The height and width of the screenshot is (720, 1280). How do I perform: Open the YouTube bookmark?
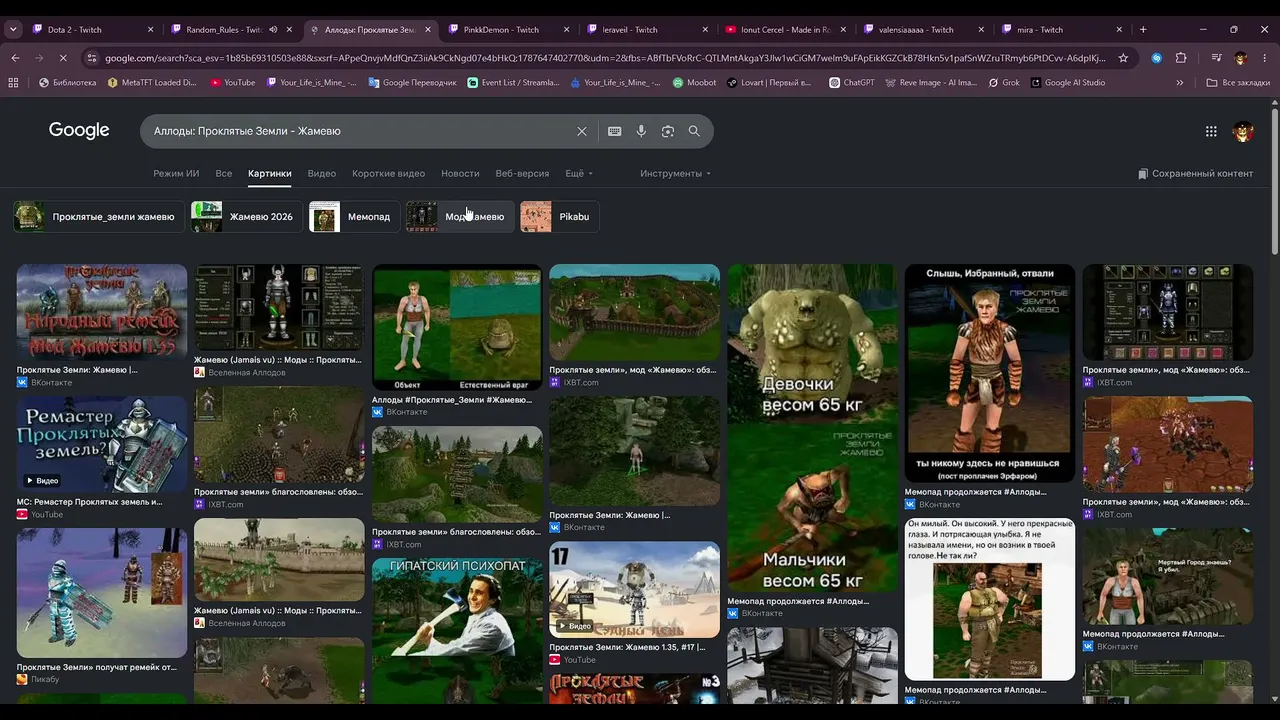(232, 82)
